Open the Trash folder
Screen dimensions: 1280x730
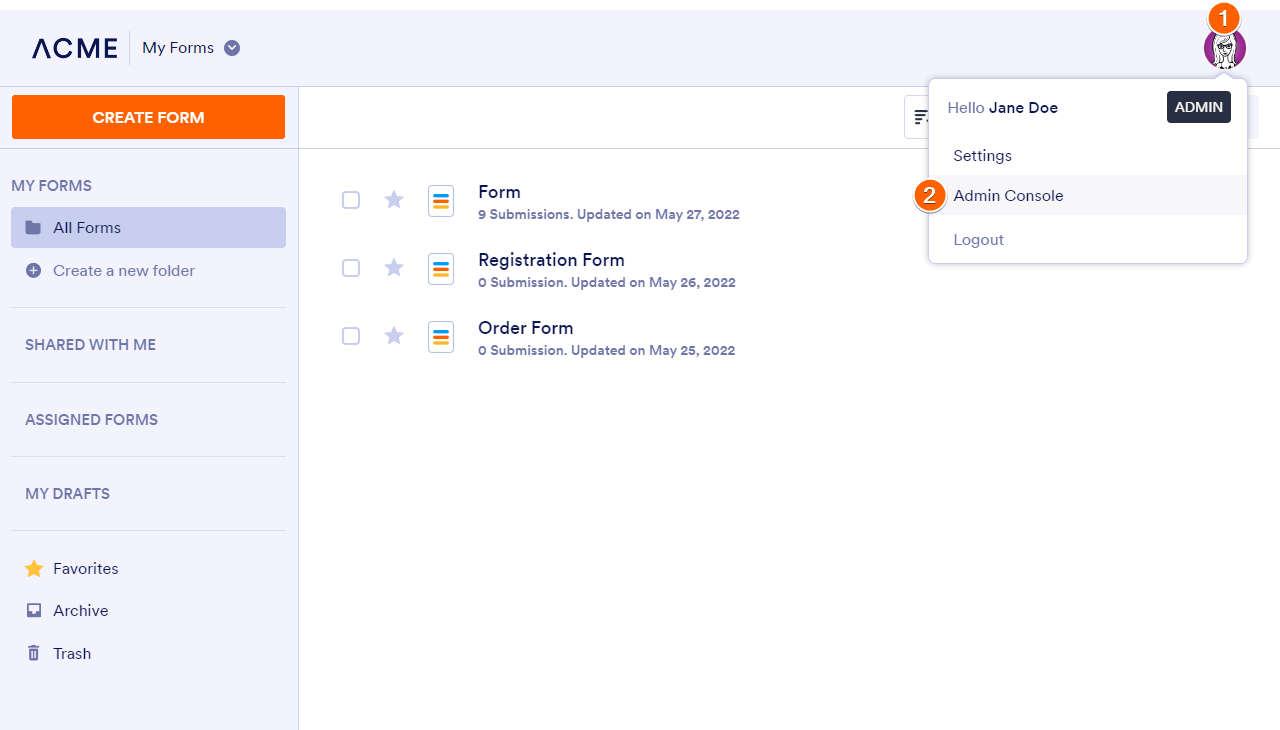point(71,653)
